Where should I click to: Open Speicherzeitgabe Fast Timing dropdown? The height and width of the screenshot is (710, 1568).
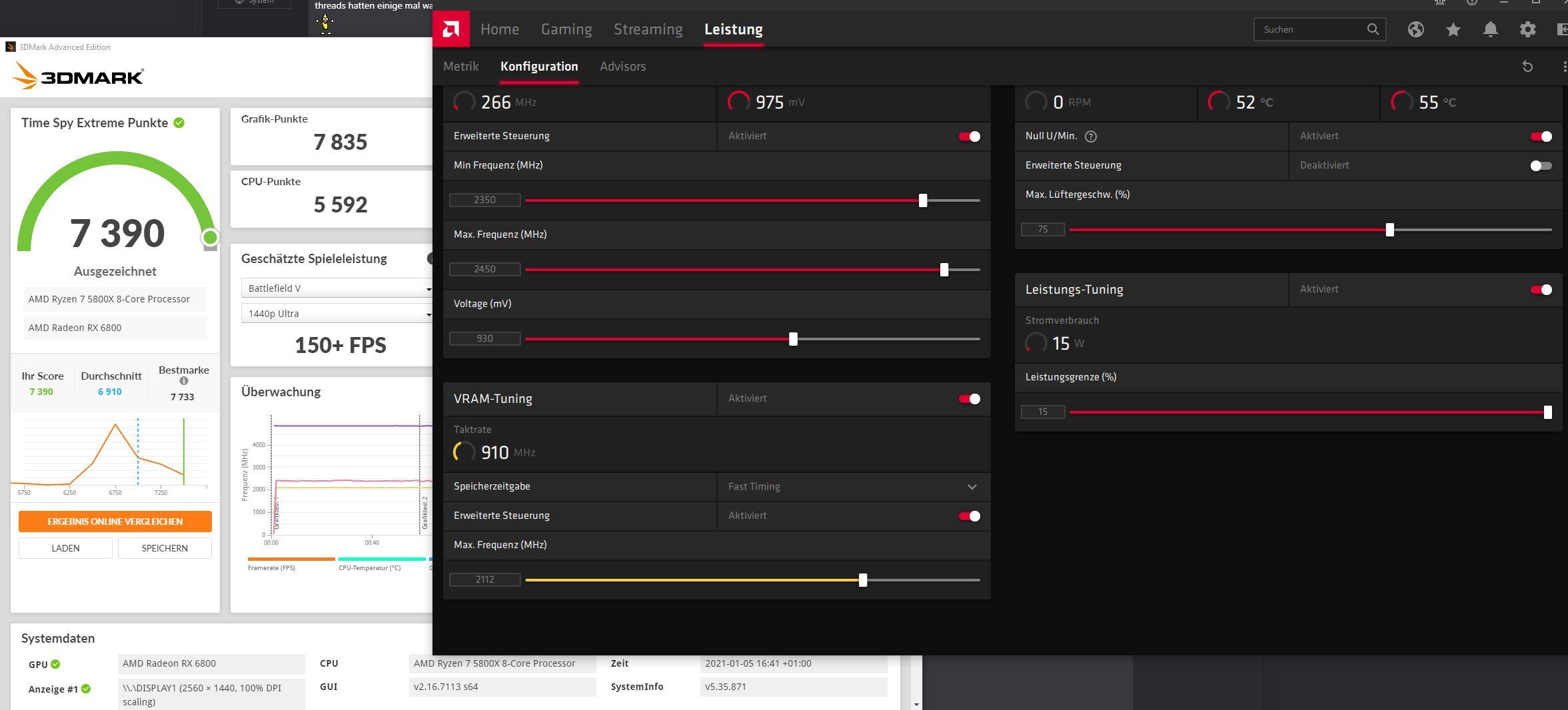point(854,486)
